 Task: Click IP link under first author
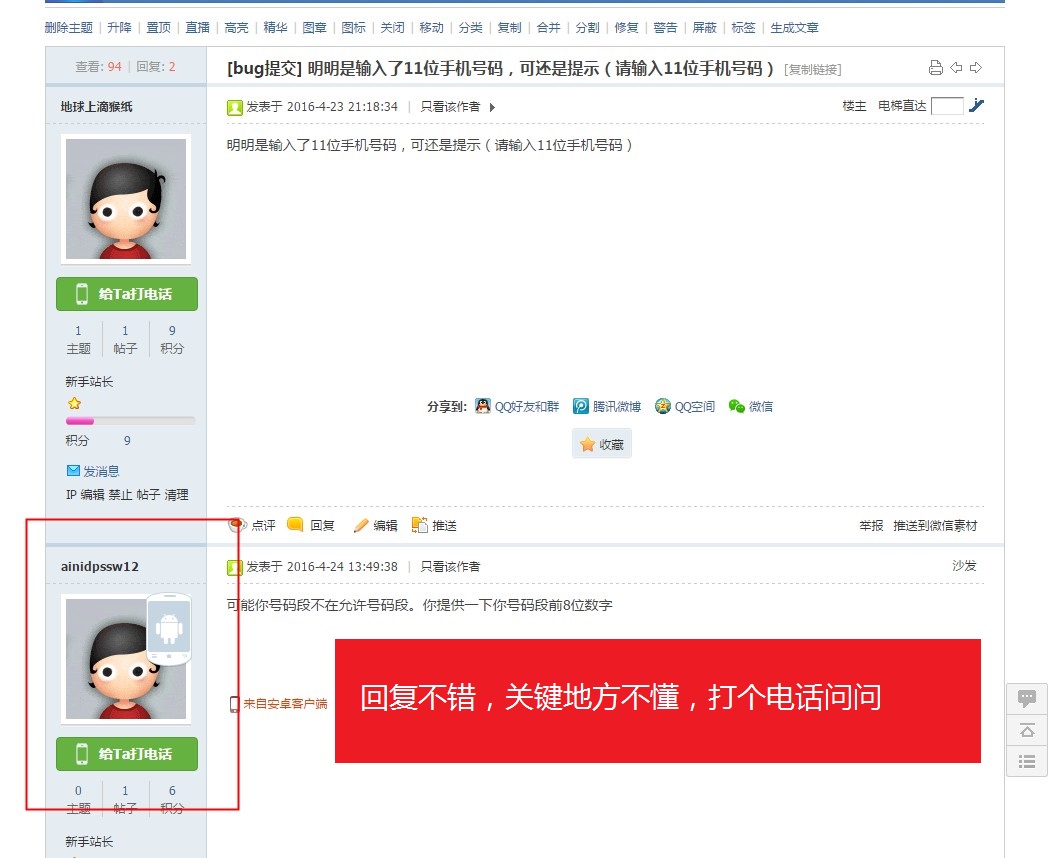pyautogui.click(x=71, y=494)
